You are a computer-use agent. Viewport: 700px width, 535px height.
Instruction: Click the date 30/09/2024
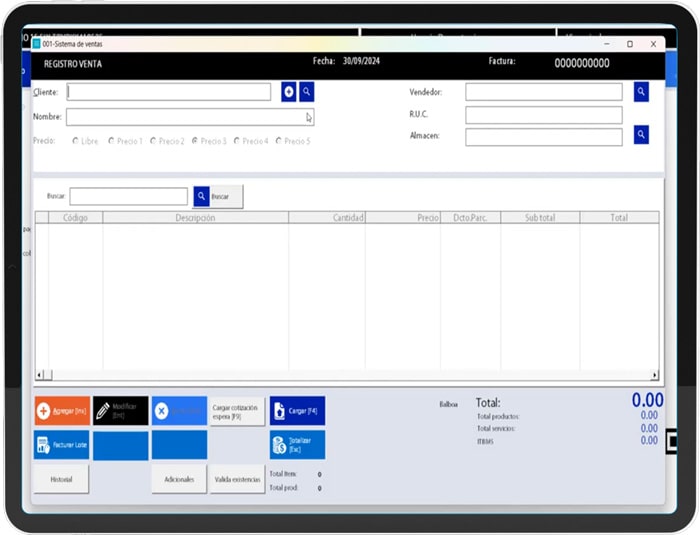(x=361, y=61)
